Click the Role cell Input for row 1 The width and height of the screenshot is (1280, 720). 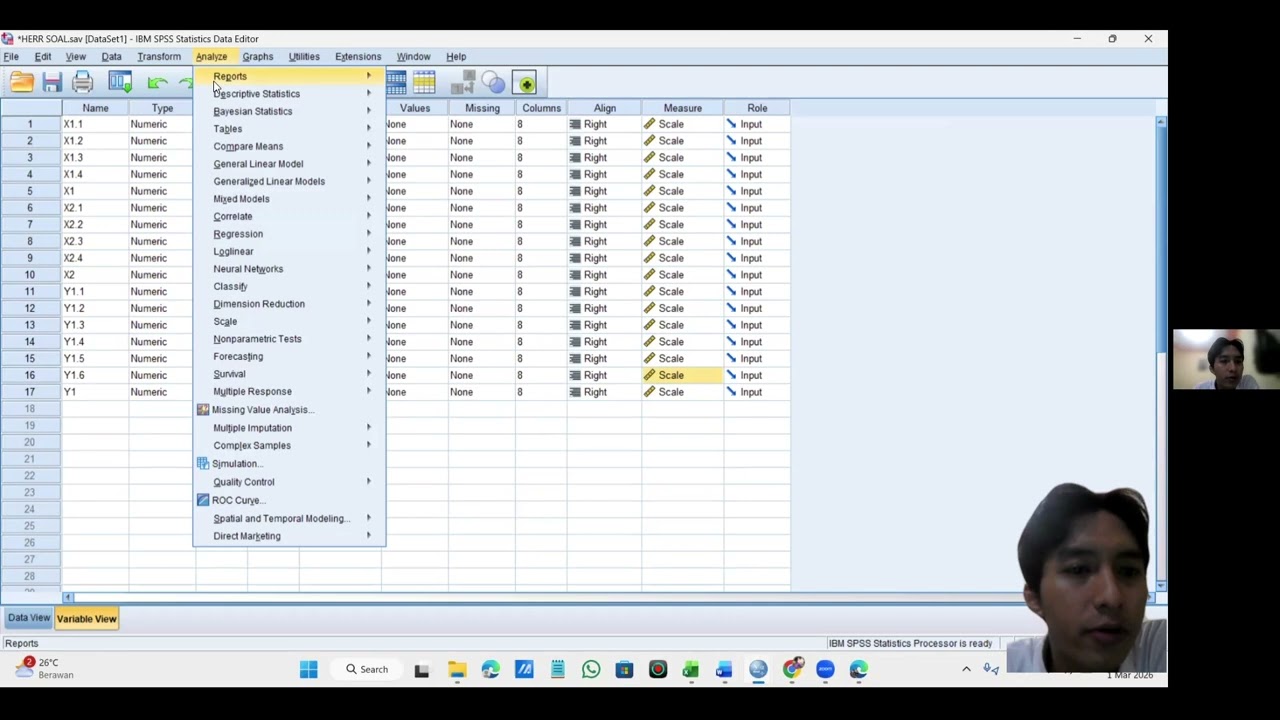pyautogui.click(x=757, y=124)
